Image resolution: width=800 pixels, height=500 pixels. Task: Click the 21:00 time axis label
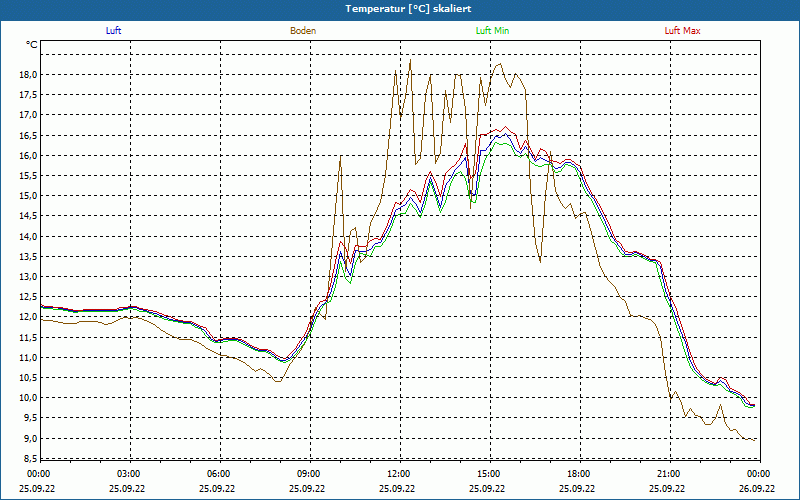click(668, 474)
